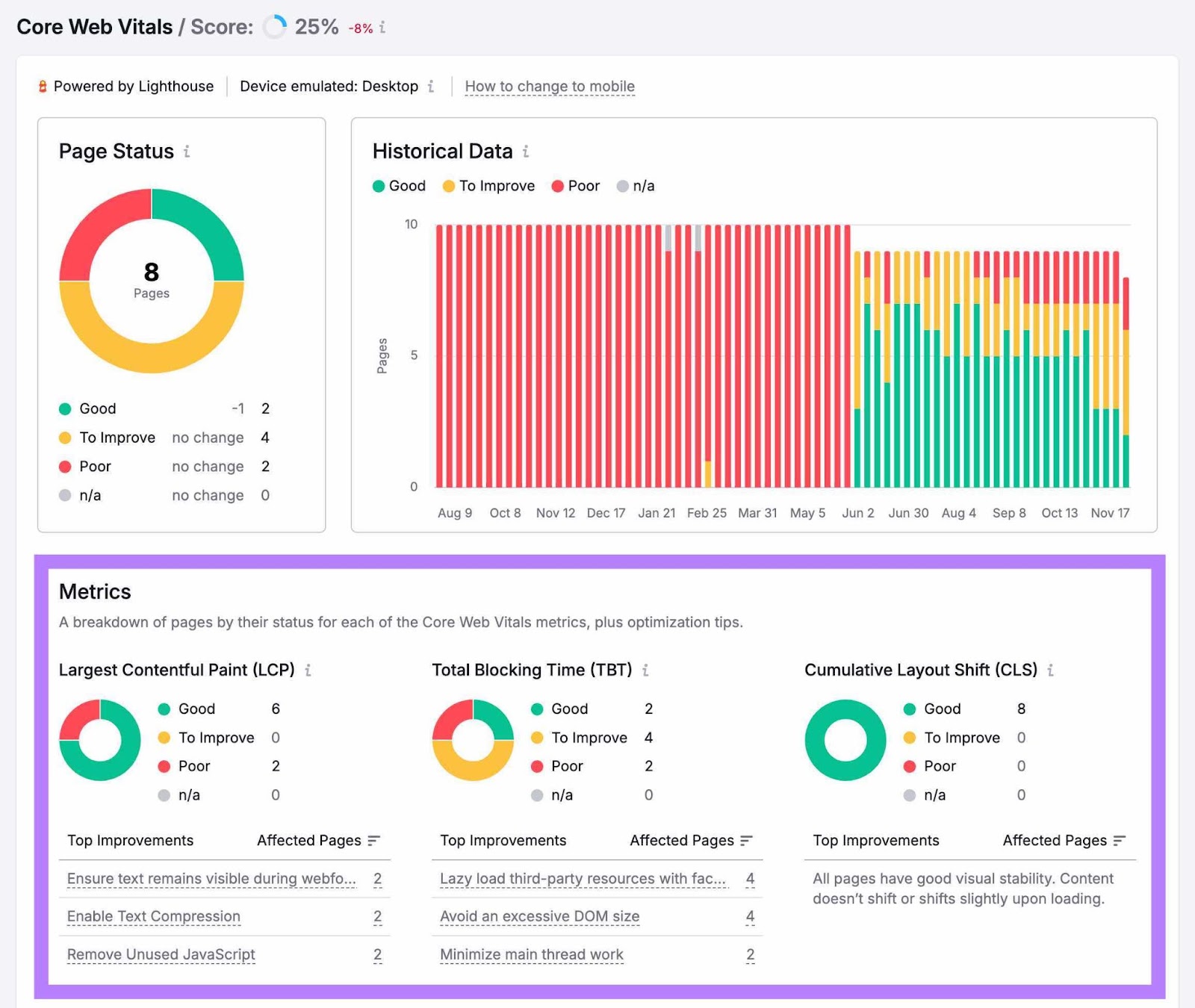Toggle To Improve series in Historical Data legend
Viewport: 1195px width, 1008px height.
coord(489,186)
